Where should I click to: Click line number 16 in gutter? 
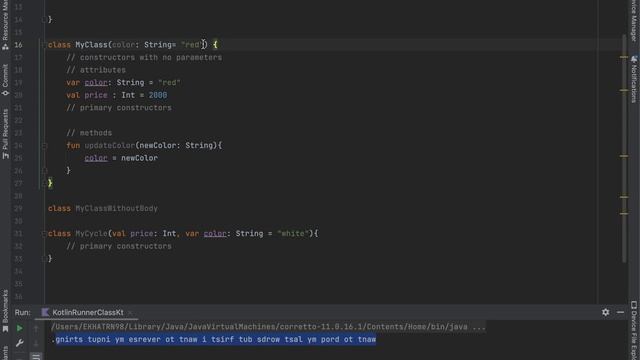pyautogui.click(x=18, y=45)
